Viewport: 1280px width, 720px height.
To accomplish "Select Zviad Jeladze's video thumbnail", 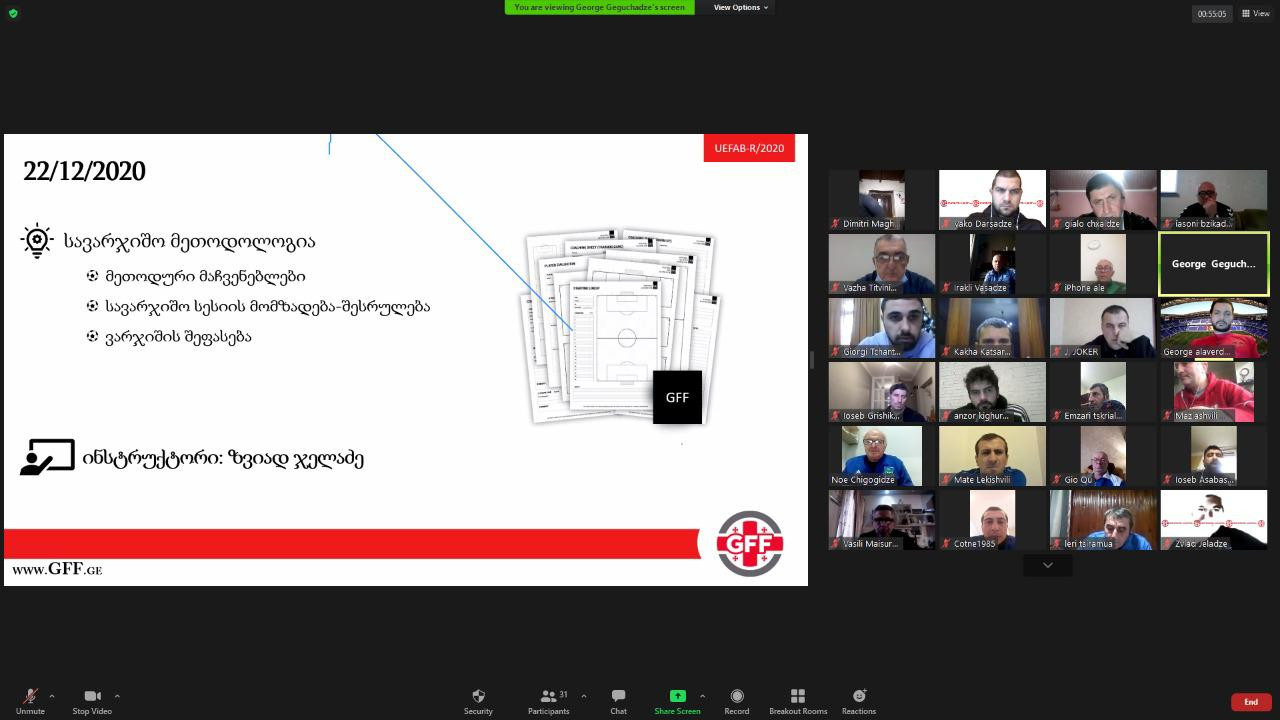I will click(x=1213, y=519).
